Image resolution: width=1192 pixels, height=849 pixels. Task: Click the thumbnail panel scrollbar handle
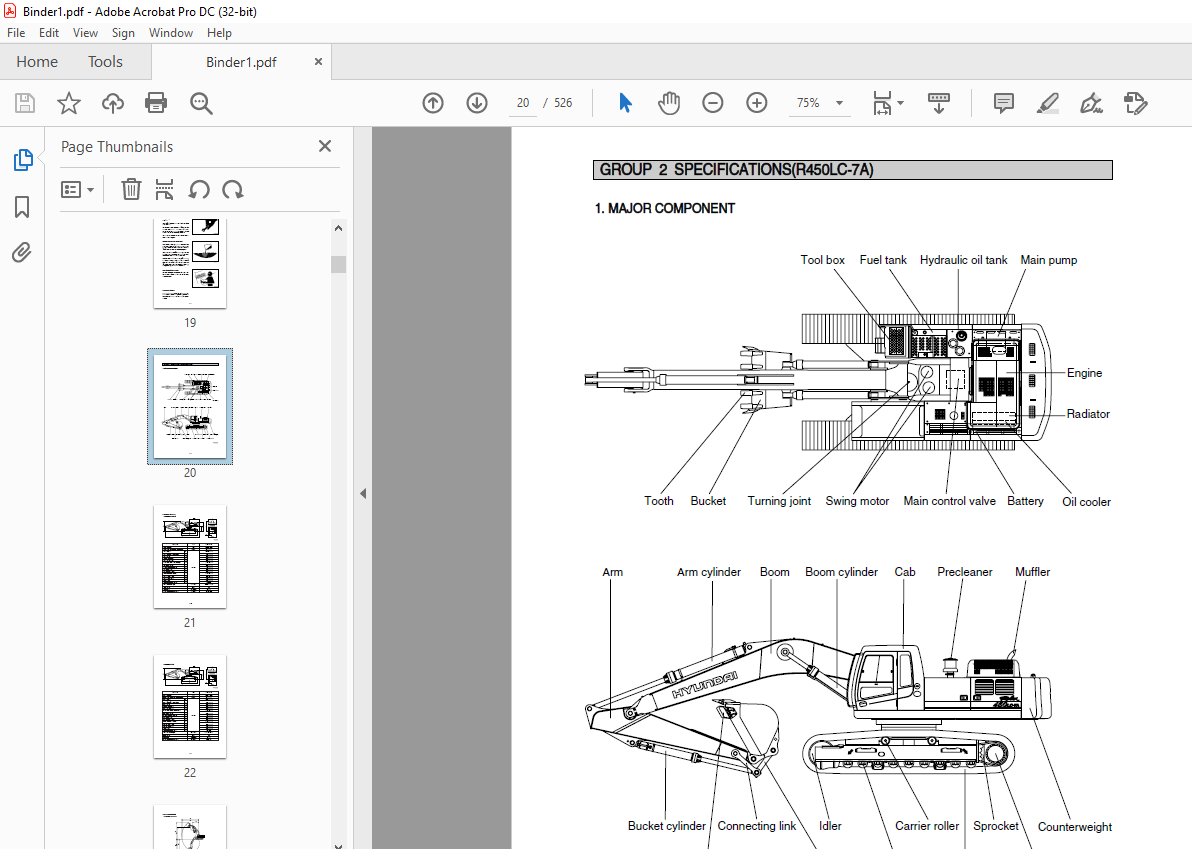tap(339, 264)
